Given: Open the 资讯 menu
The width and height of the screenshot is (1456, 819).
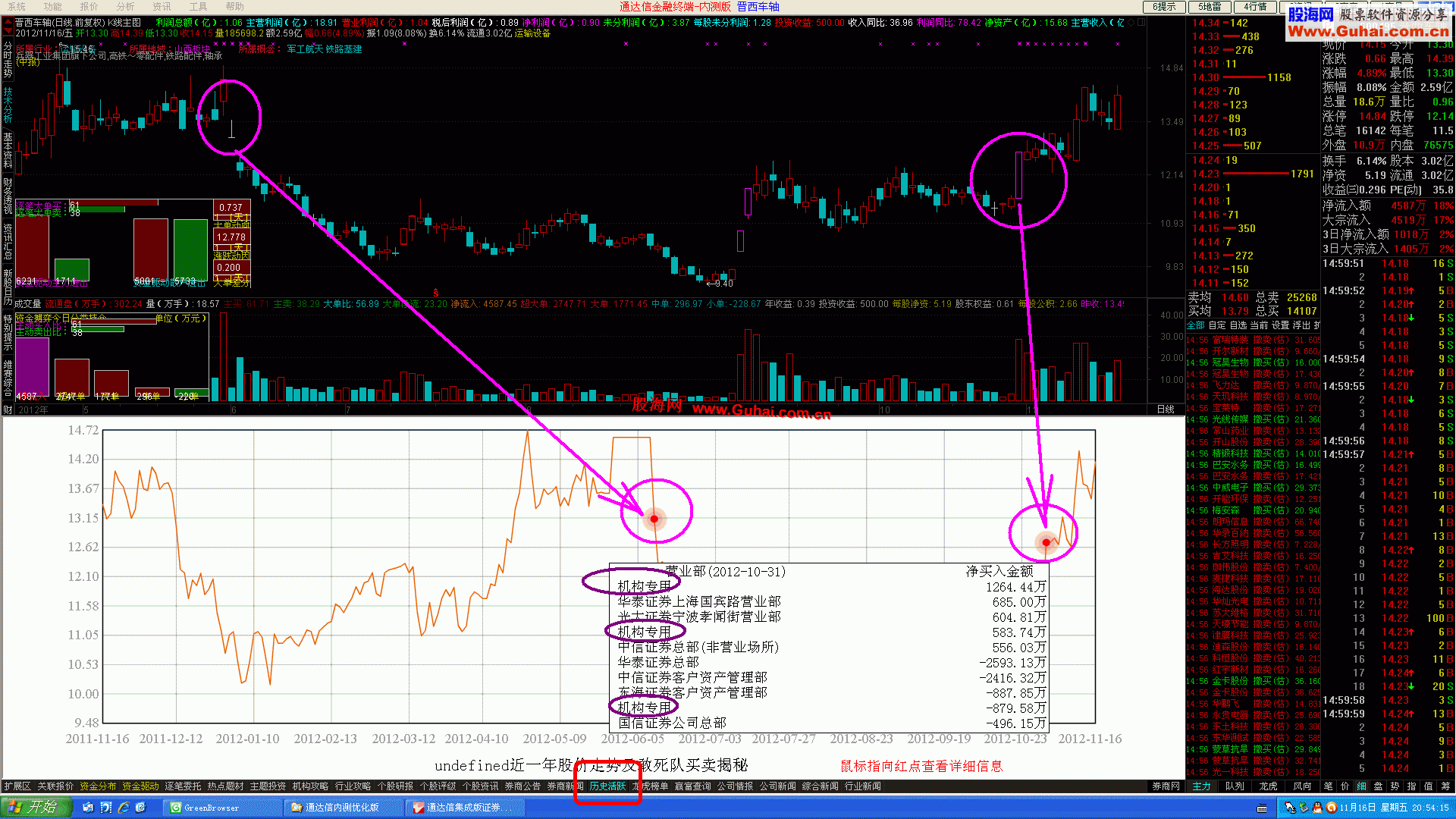Looking at the screenshot, I should coord(162,6).
